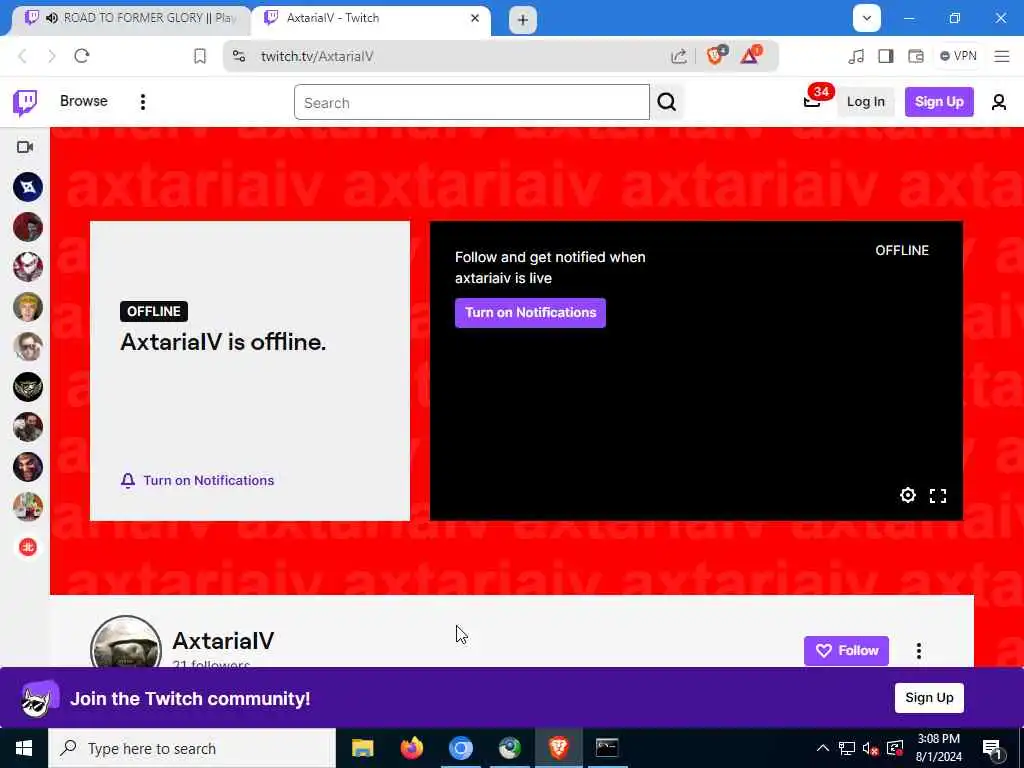This screenshot has height=768, width=1024.
Task: Share this page via the share icon
Action: click(679, 56)
